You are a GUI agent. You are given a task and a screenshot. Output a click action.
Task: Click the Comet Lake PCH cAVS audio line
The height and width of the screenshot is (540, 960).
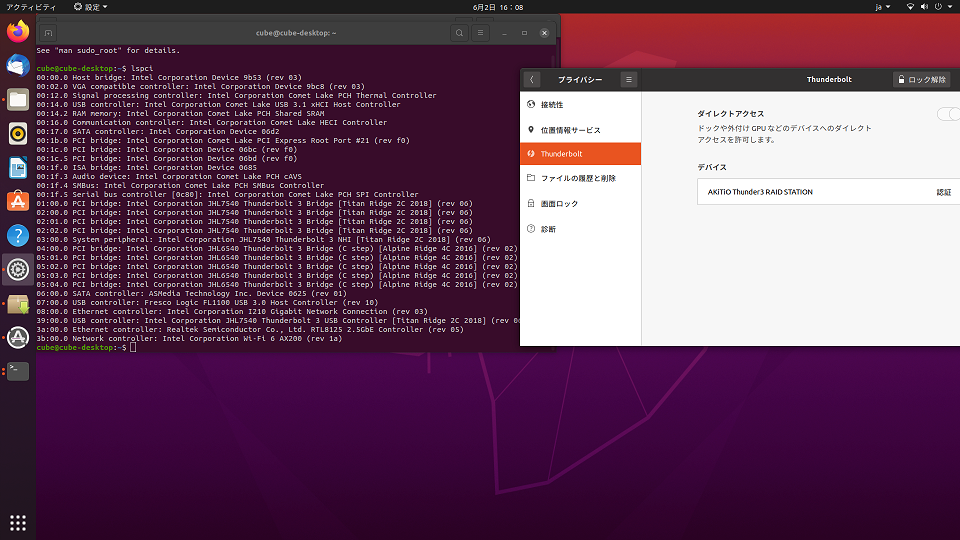[169, 176]
